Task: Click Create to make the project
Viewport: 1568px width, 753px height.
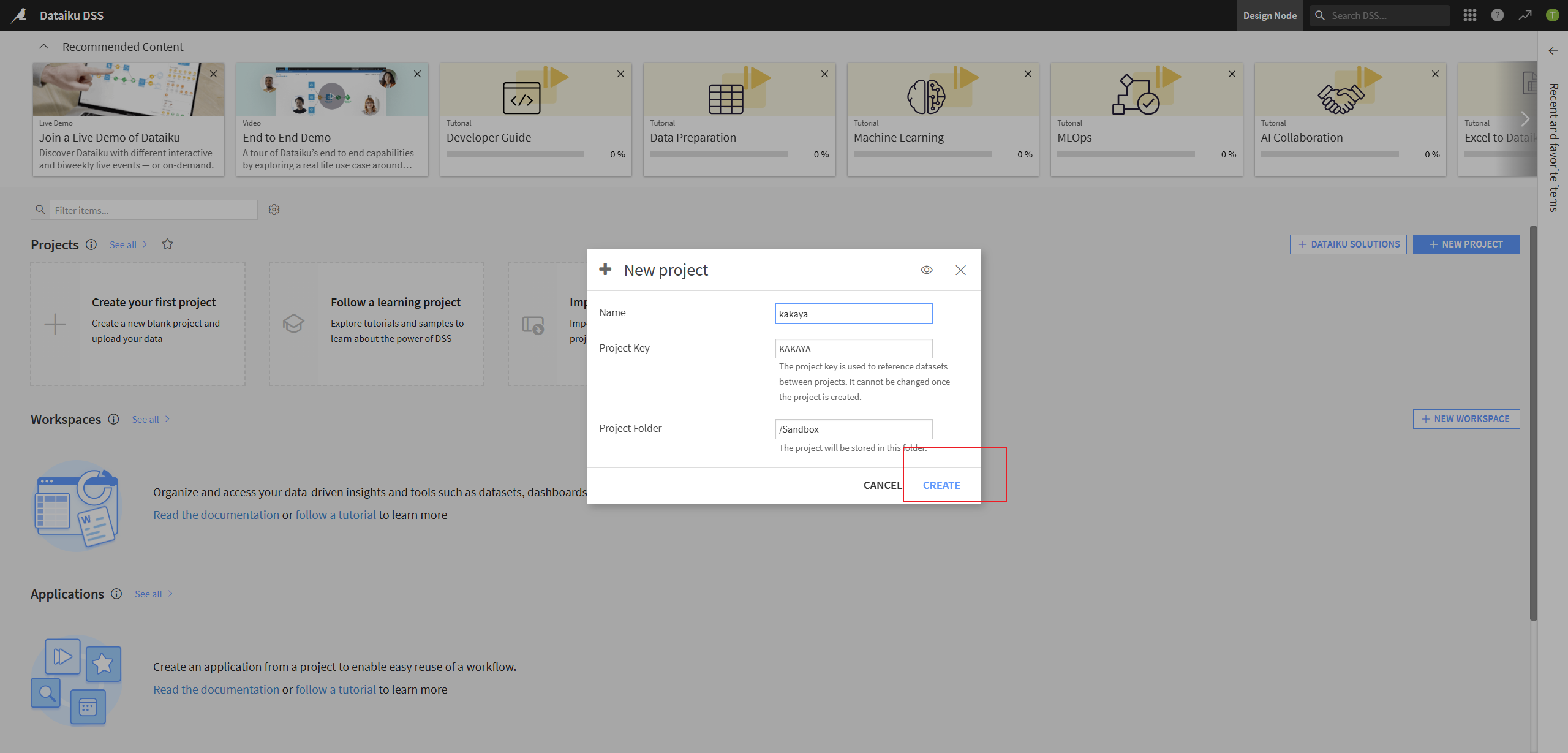Action: (x=941, y=485)
